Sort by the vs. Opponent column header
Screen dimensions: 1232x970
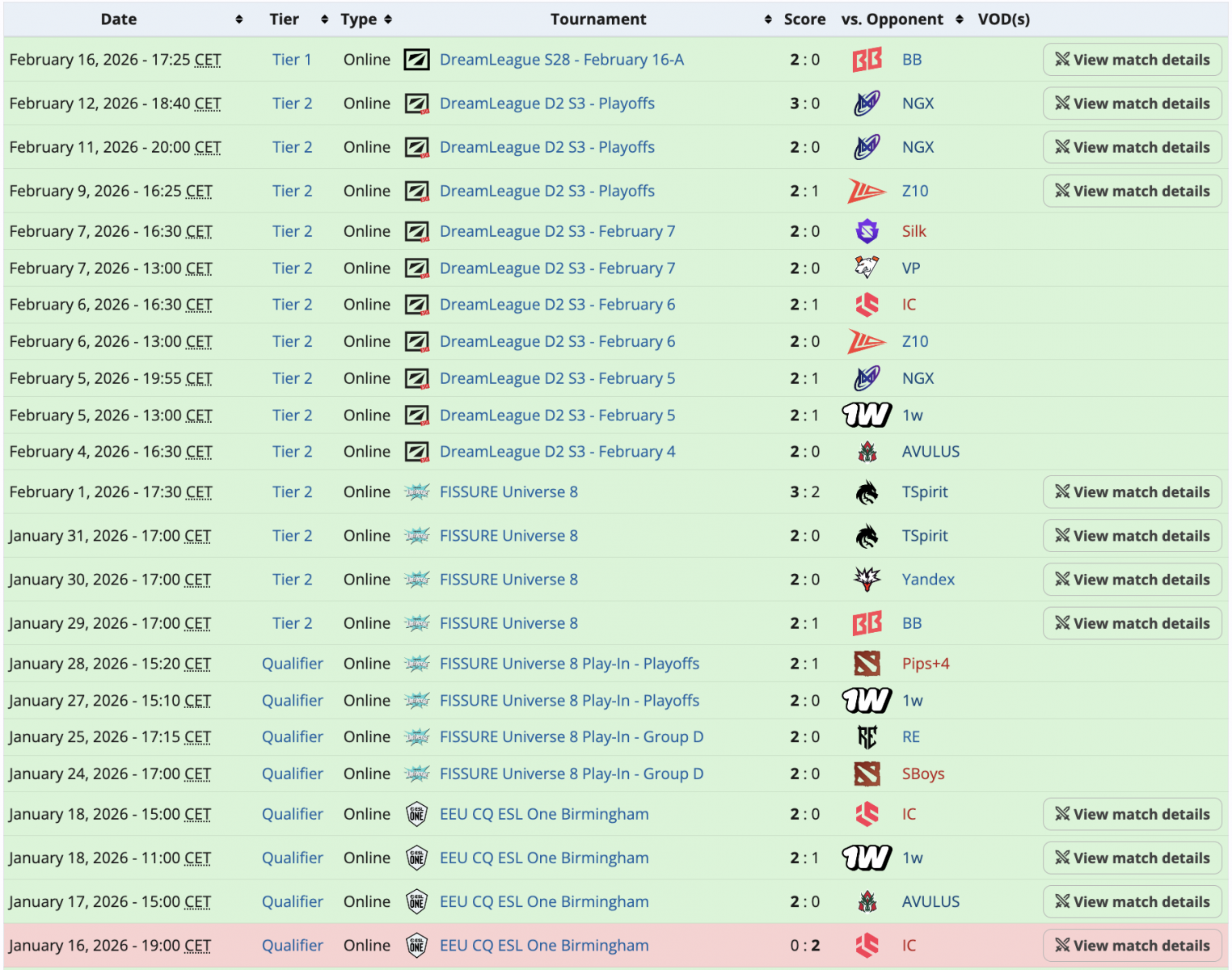tap(959, 19)
